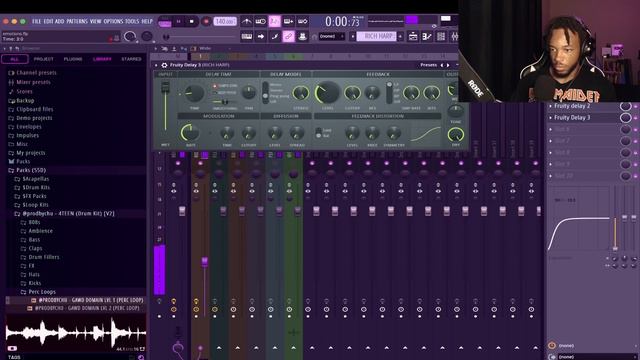Open the (none) snap dropdown

pyautogui.click(x=331, y=36)
